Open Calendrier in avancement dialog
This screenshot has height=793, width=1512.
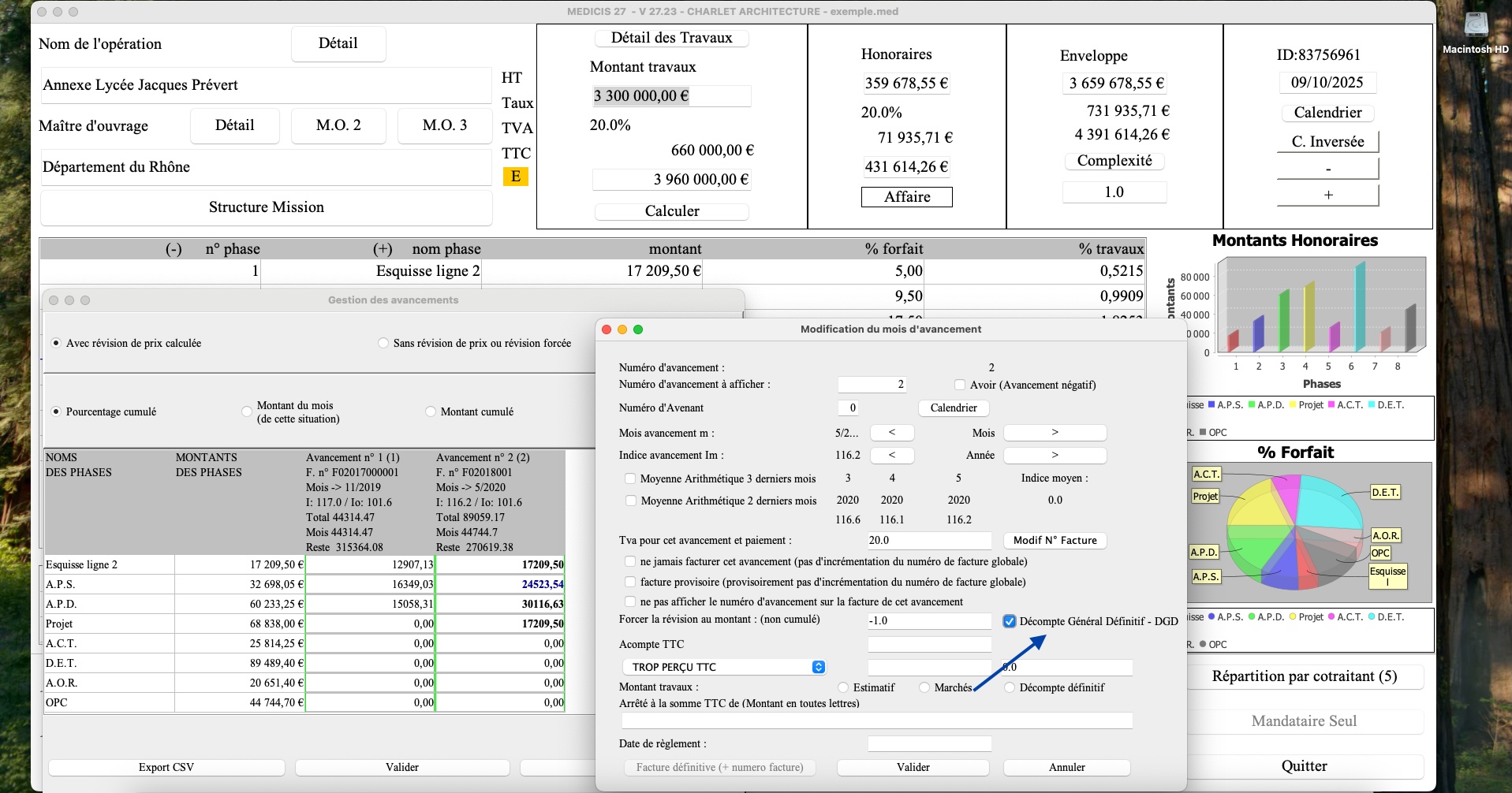tap(954, 408)
